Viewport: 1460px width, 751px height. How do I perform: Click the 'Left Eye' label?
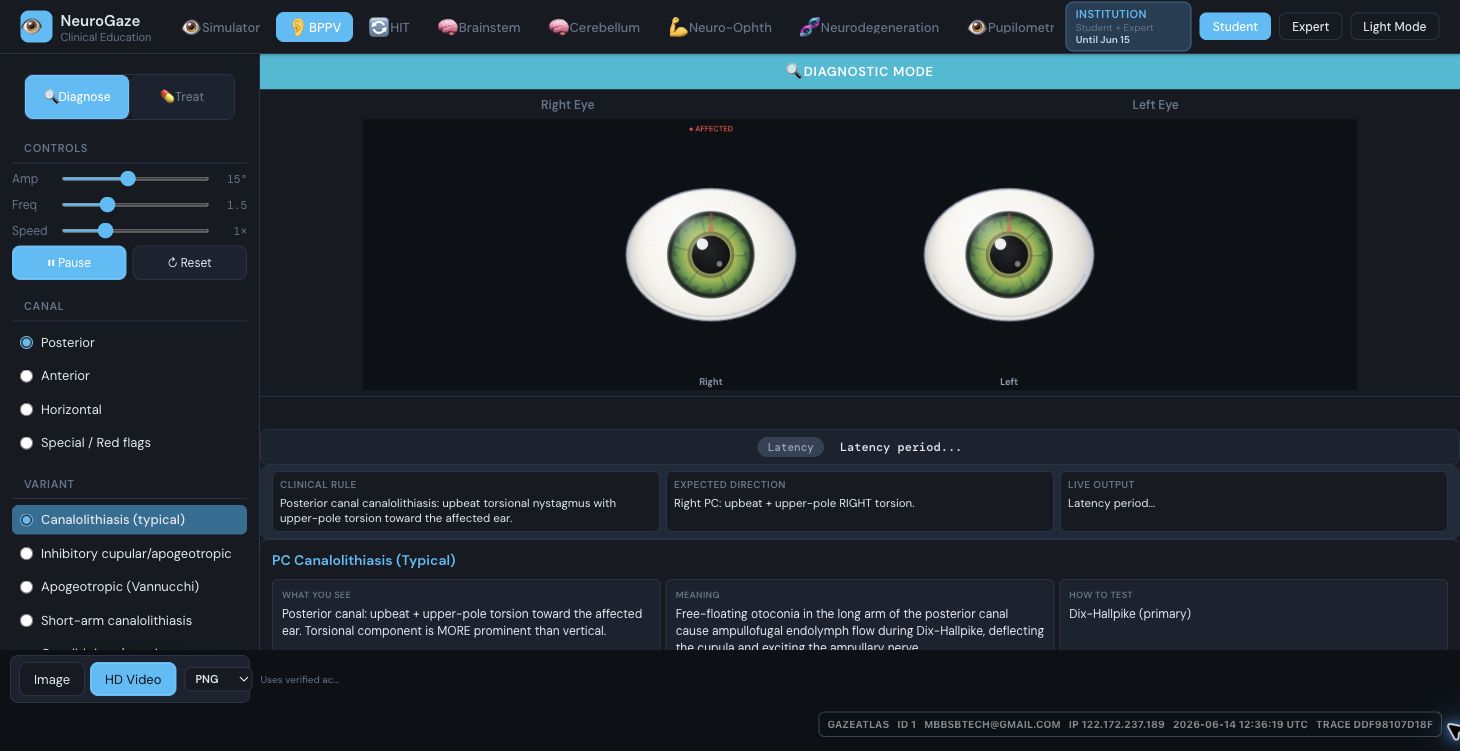tap(1155, 105)
